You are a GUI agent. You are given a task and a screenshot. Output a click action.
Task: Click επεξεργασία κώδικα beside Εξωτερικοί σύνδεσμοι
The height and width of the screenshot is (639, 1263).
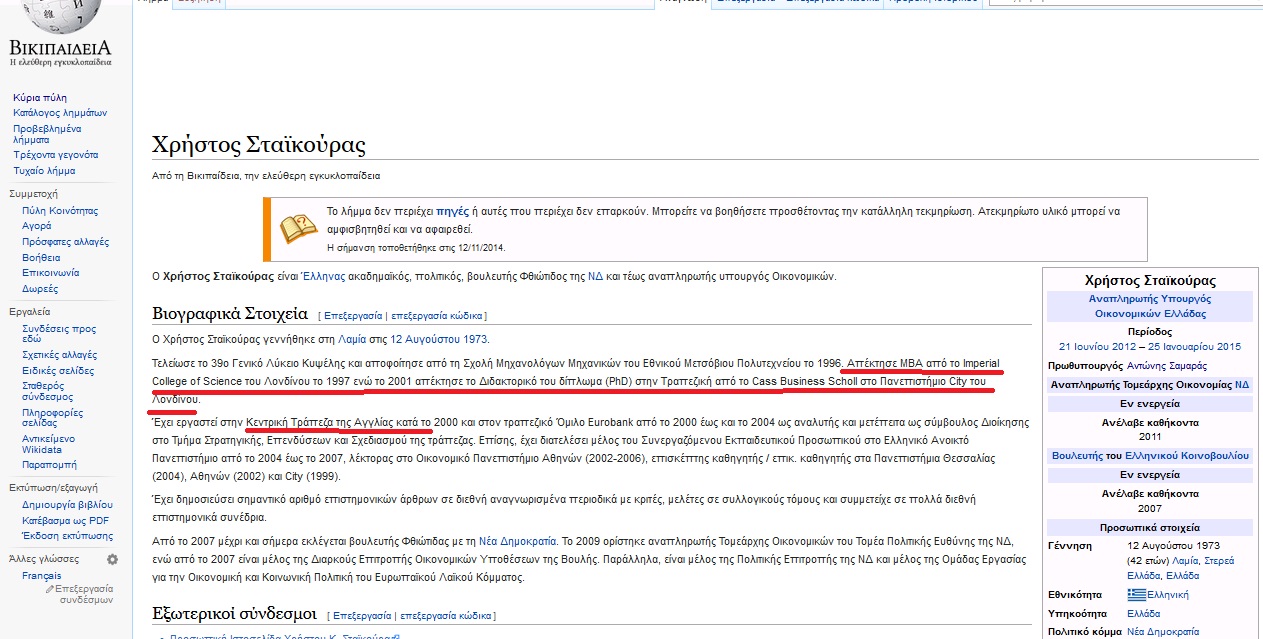point(445,615)
